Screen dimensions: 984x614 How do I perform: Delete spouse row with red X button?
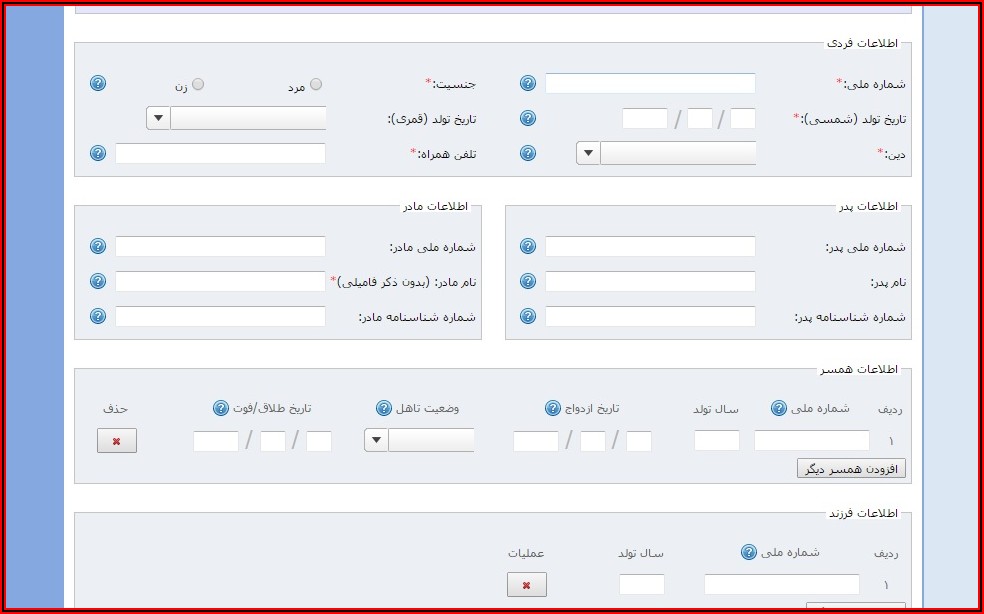click(x=117, y=441)
